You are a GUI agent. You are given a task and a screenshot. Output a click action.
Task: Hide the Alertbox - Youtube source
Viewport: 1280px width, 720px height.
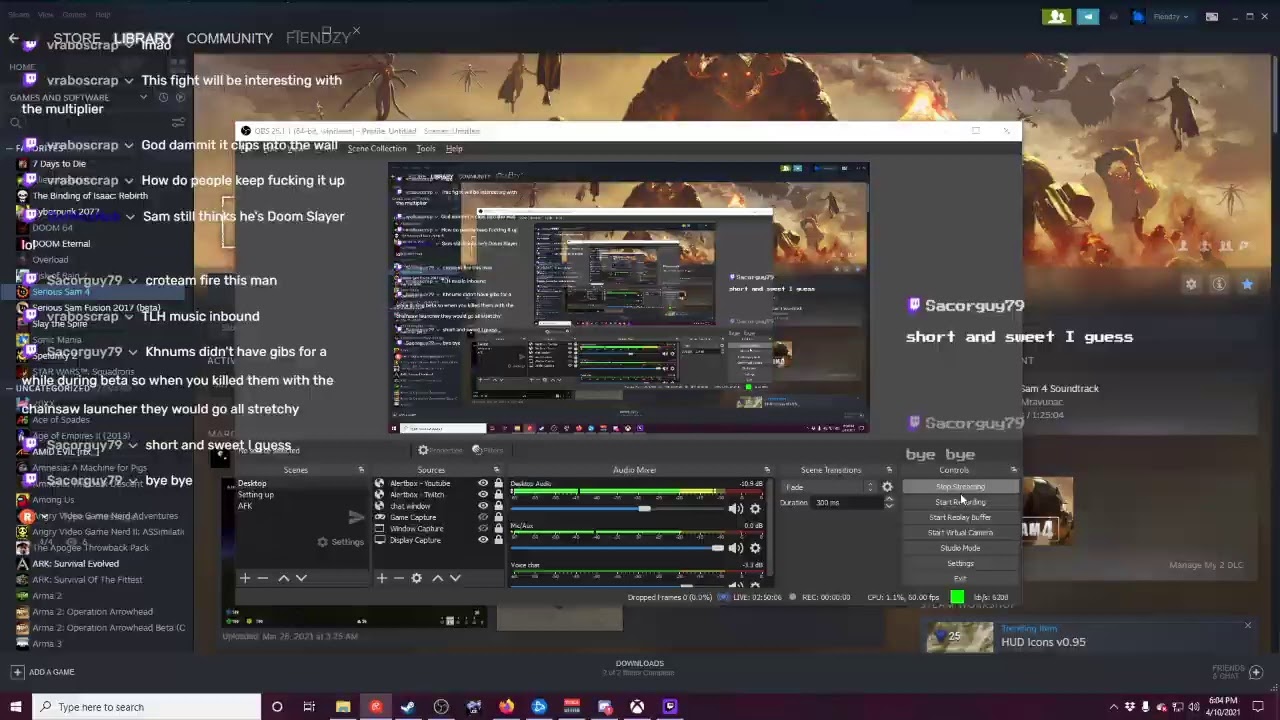(x=483, y=483)
